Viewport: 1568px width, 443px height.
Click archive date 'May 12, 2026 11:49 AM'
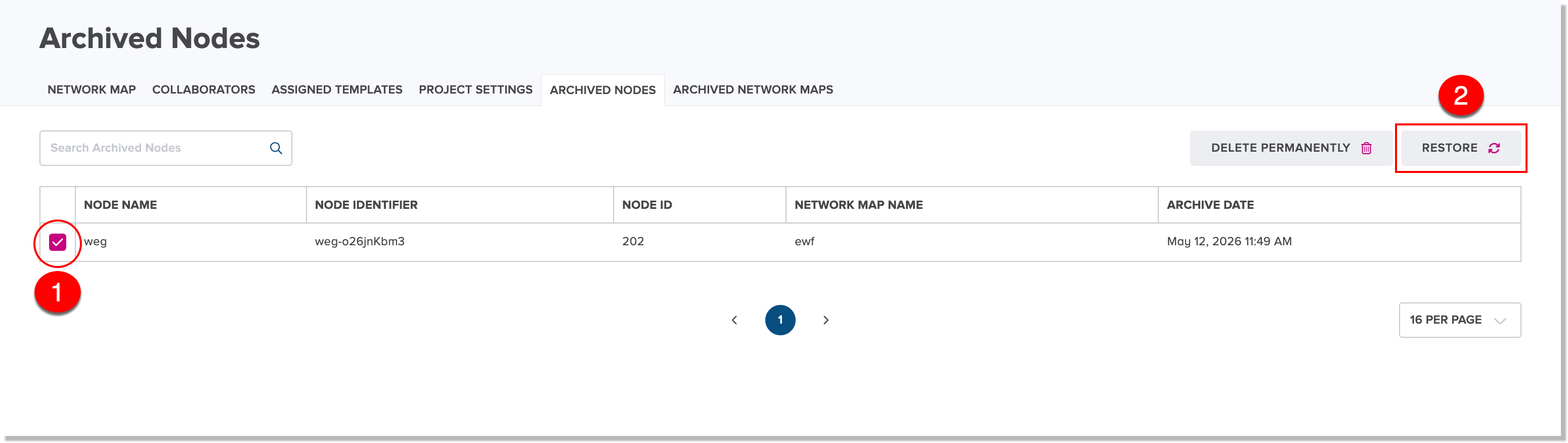point(1229,242)
